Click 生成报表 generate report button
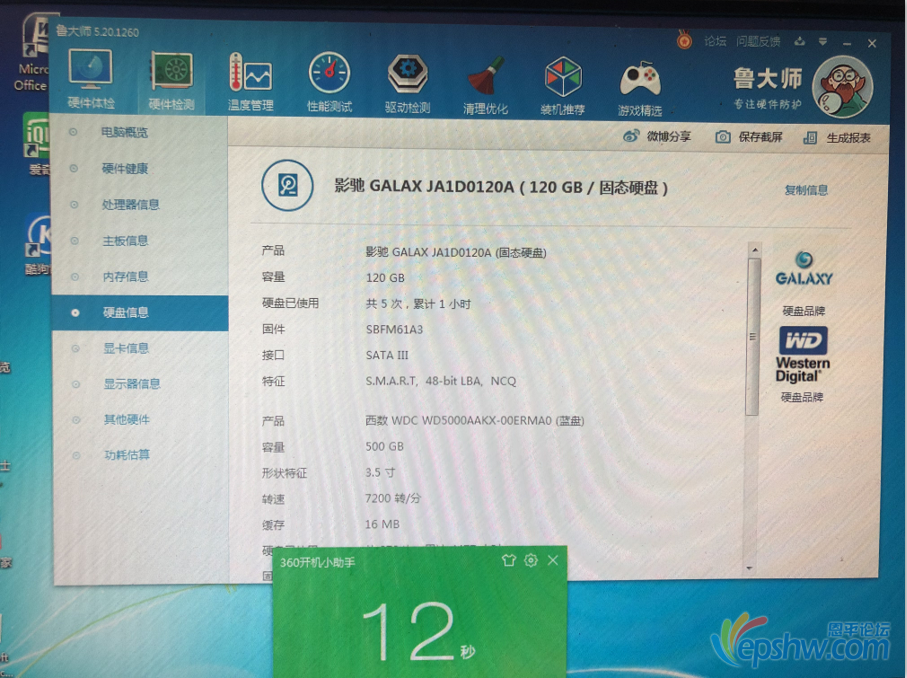The height and width of the screenshot is (678, 907). click(837, 138)
